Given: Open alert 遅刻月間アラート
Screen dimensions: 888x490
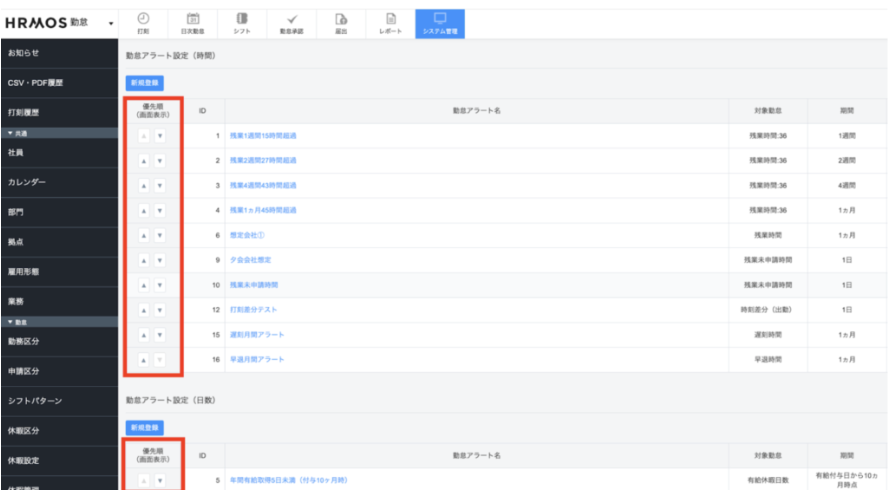Looking at the screenshot, I should [257, 335].
